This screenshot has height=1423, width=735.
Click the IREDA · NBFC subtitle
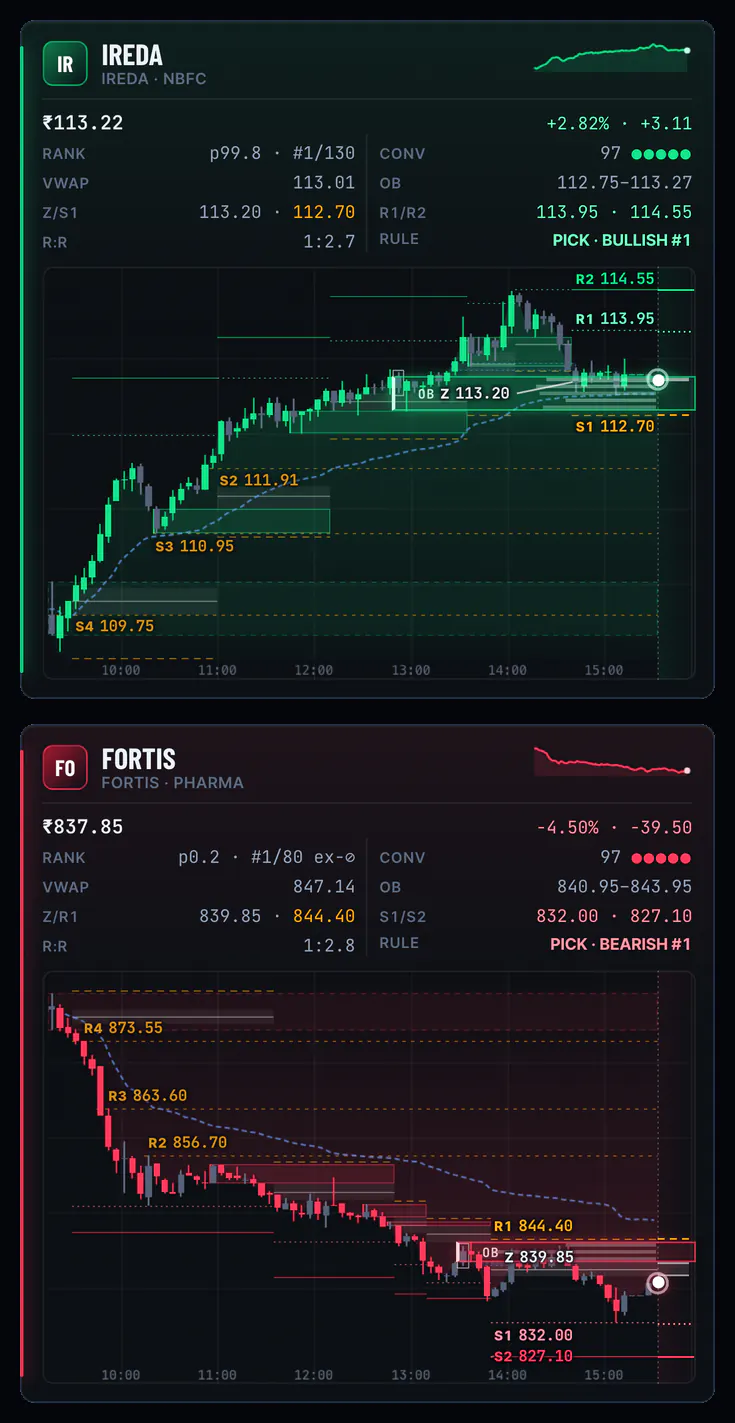point(154,79)
